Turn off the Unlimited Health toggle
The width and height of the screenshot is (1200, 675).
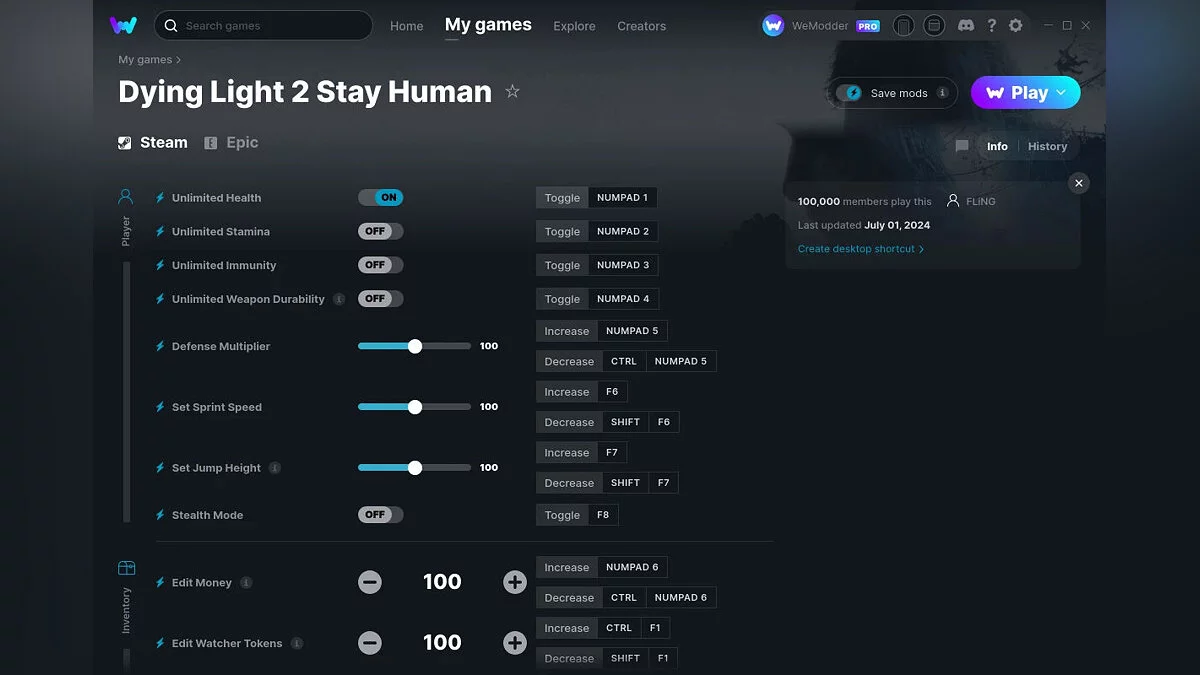(381, 198)
